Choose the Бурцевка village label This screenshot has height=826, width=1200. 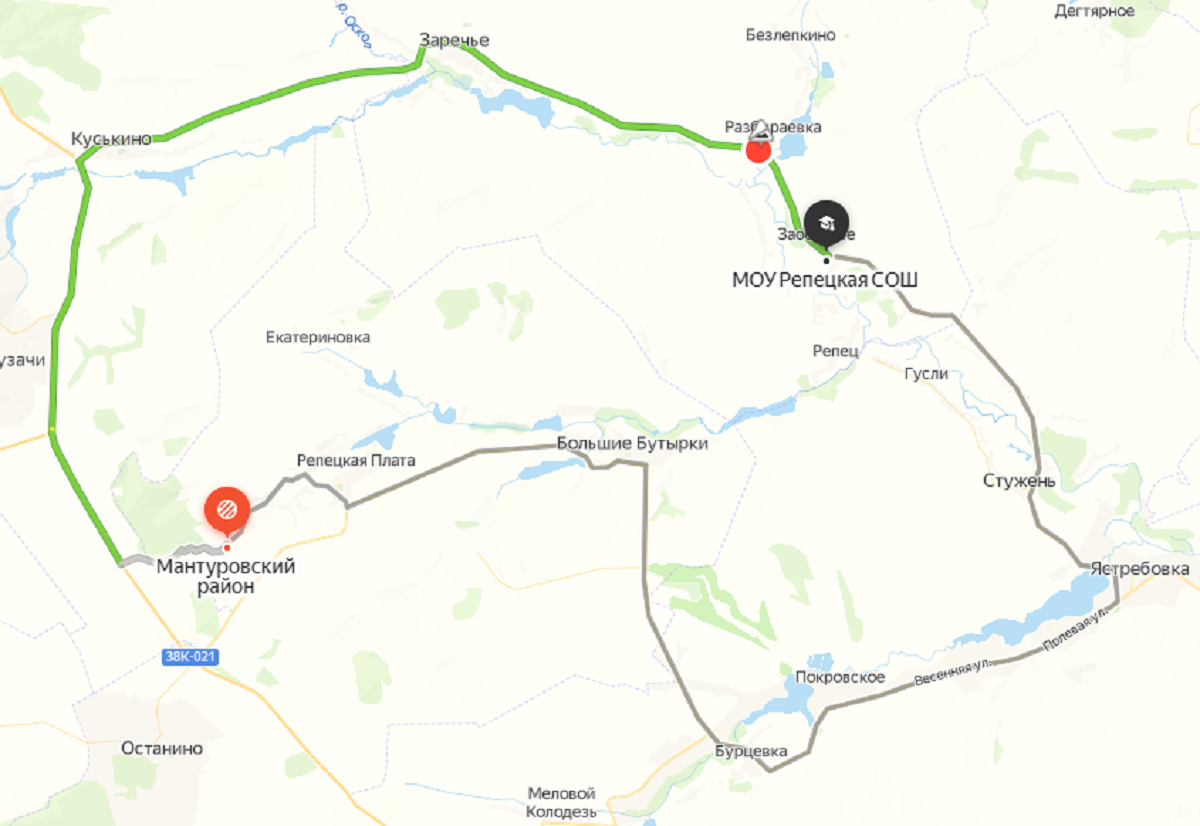click(751, 751)
